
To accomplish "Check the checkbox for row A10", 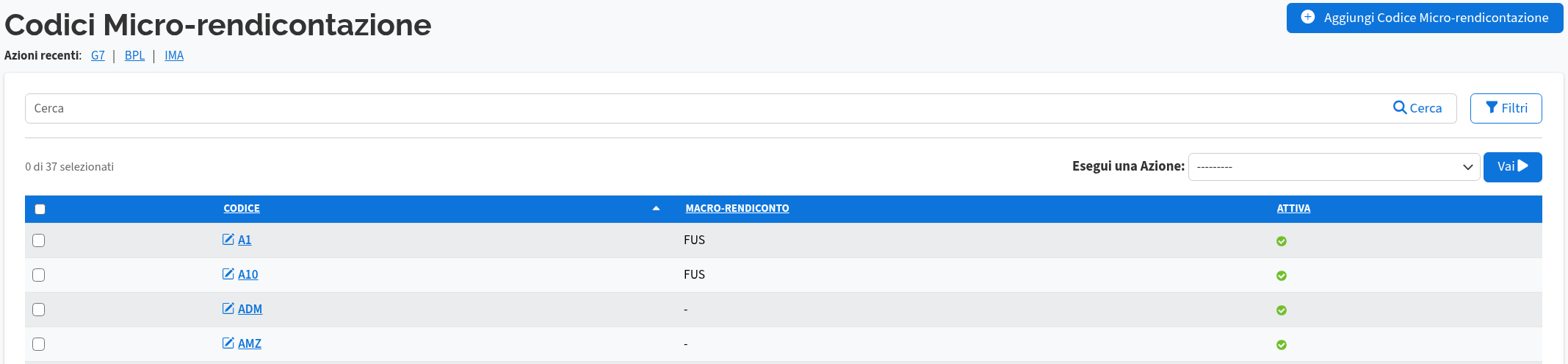I will (x=39, y=275).
